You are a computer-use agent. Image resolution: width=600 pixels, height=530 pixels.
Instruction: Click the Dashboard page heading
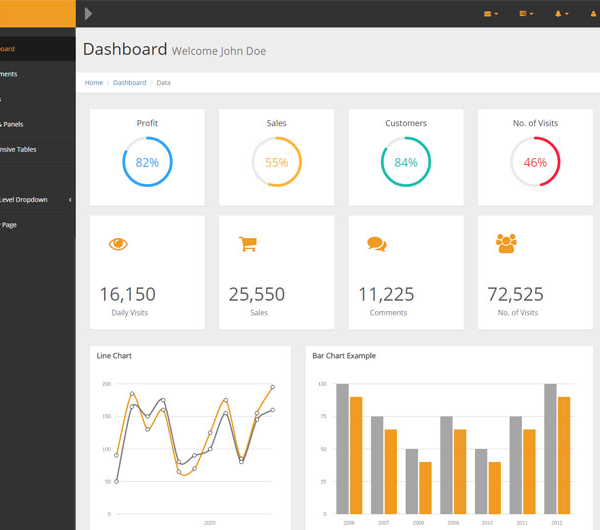(125, 49)
